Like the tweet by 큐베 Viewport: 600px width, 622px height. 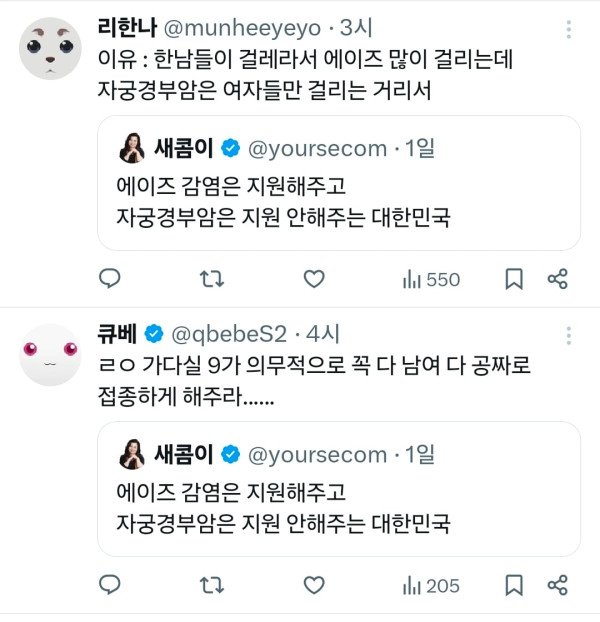pos(314,584)
